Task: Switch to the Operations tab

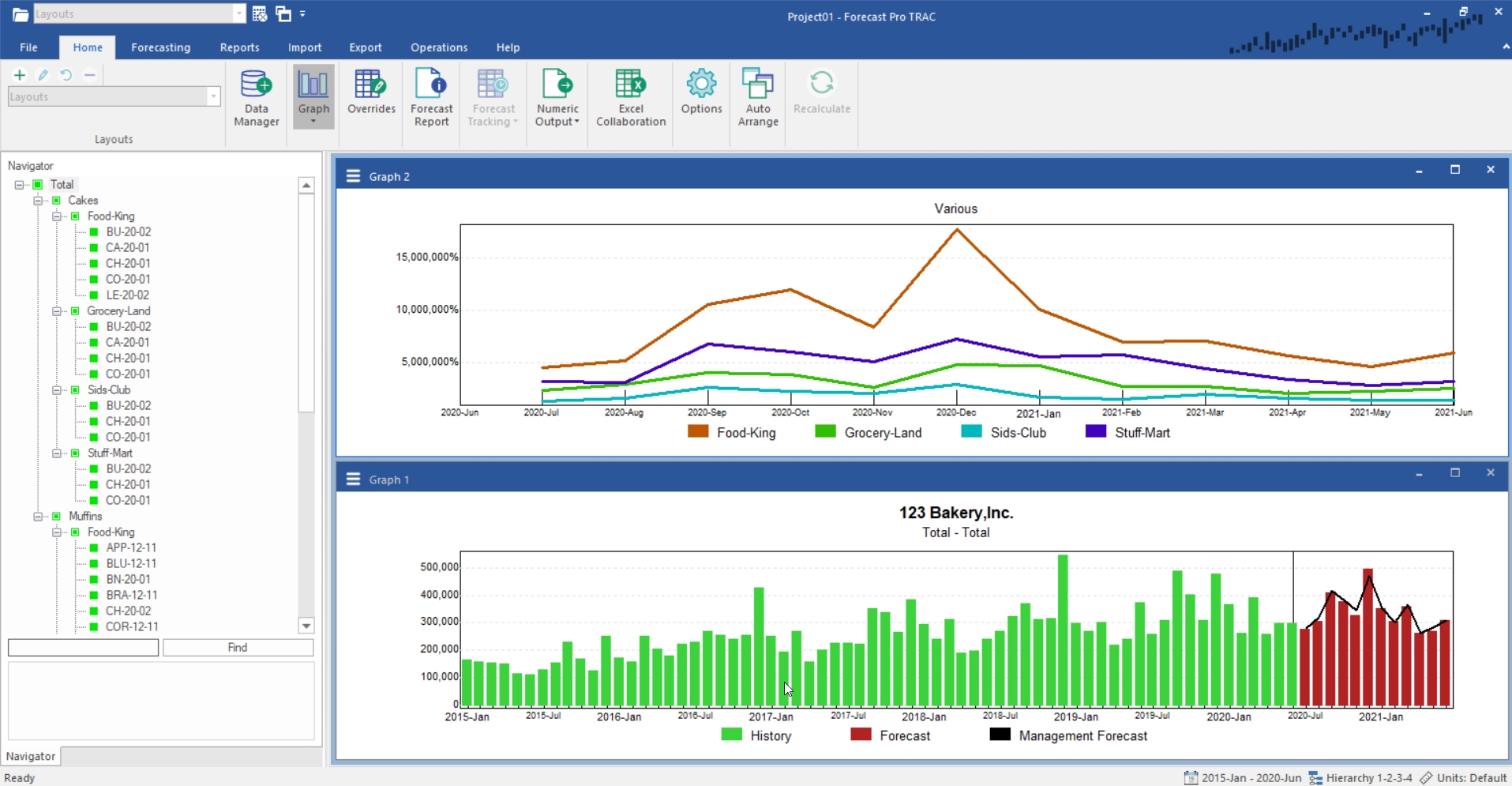Action: click(x=439, y=47)
